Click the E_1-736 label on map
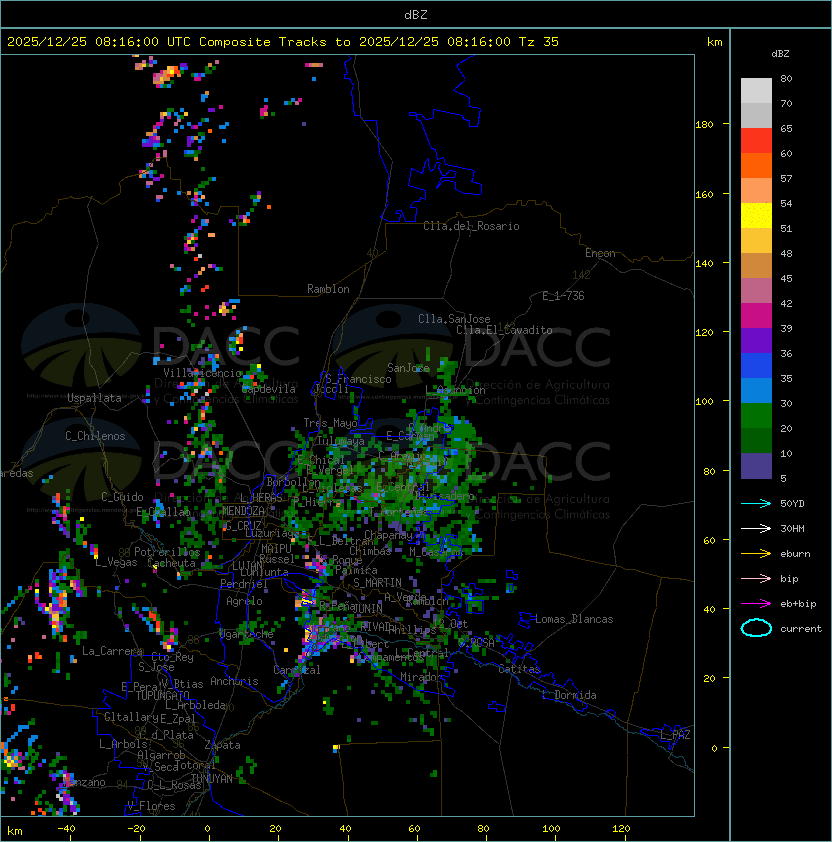Image resolution: width=832 pixels, height=842 pixels. pos(563,296)
